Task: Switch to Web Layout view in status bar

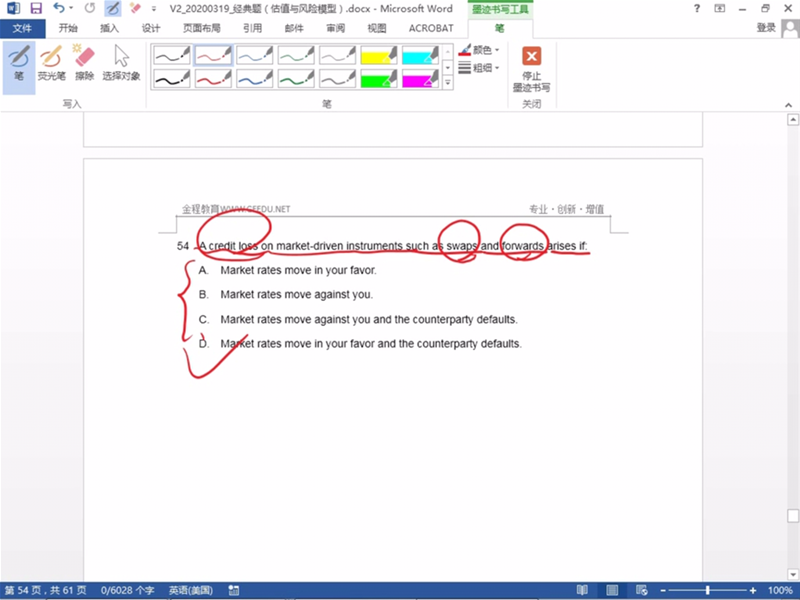Action: click(641, 591)
